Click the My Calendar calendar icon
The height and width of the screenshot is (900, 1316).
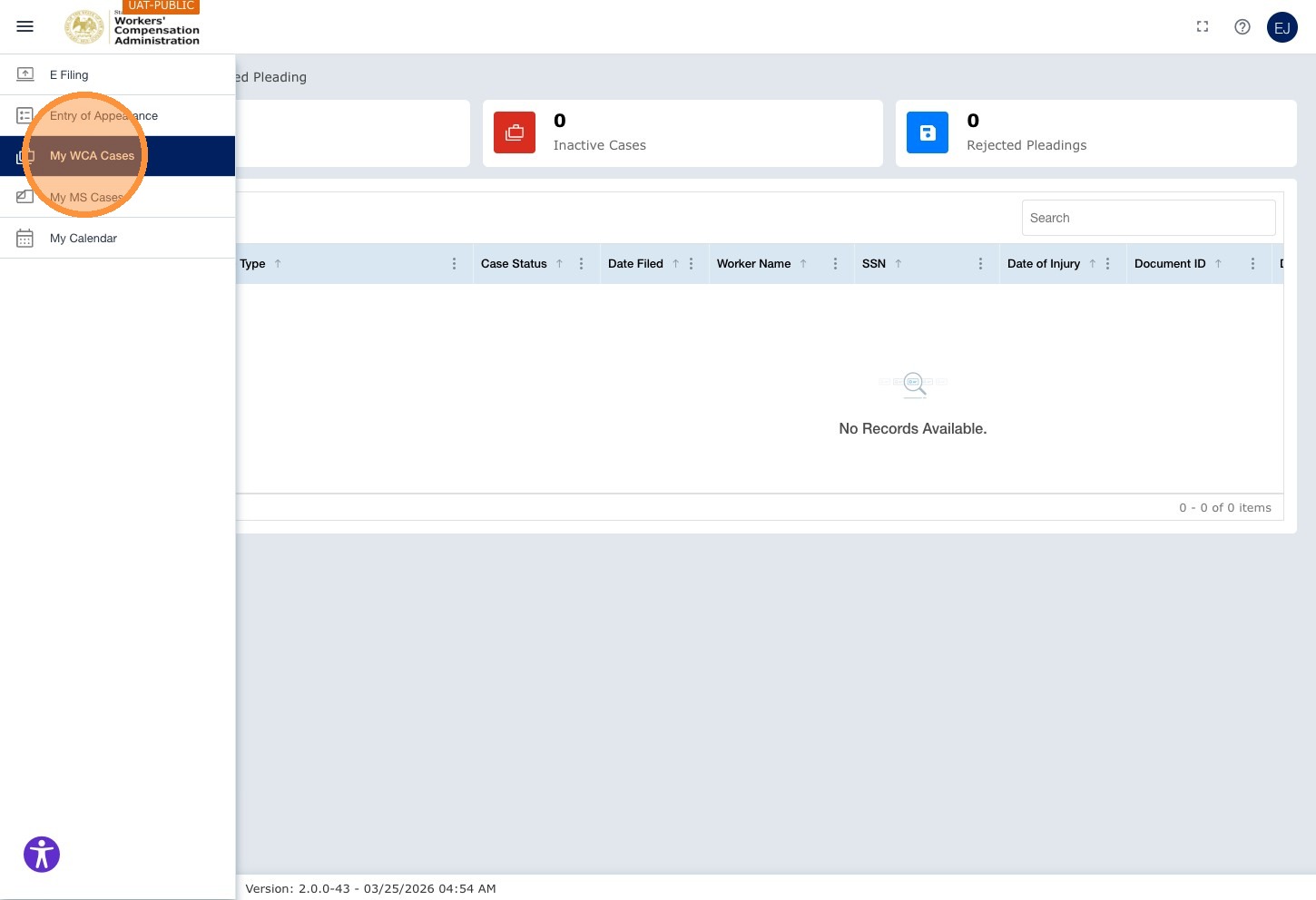(25, 238)
